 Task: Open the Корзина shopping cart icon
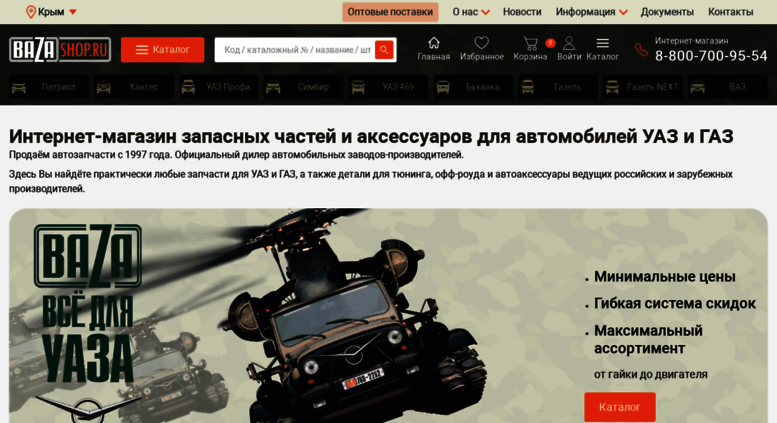coord(530,44)
